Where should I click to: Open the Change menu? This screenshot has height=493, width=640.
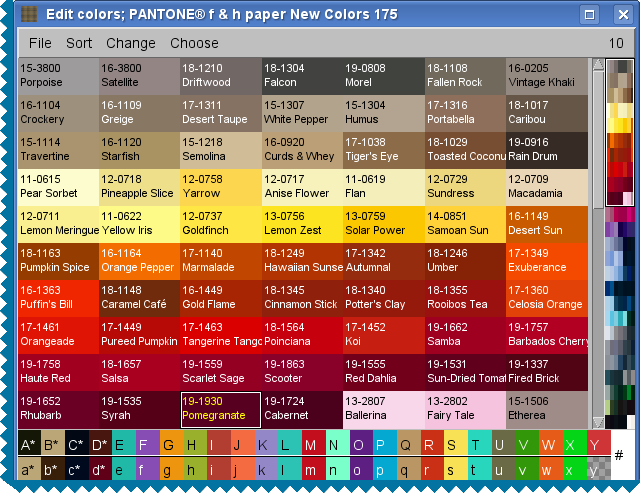coord(131,43)
